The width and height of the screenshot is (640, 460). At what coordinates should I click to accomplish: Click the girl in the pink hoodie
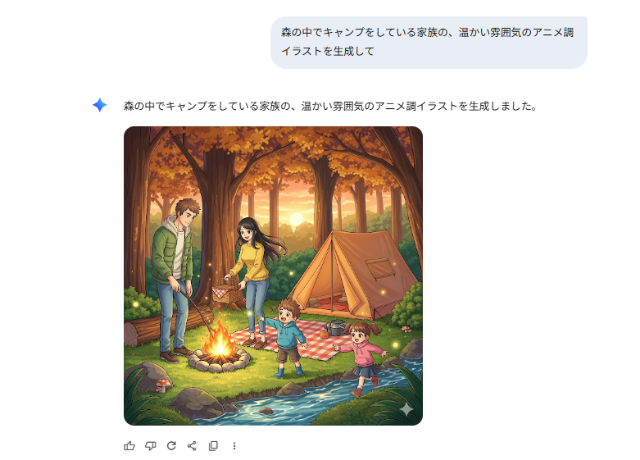click(361, 357)
